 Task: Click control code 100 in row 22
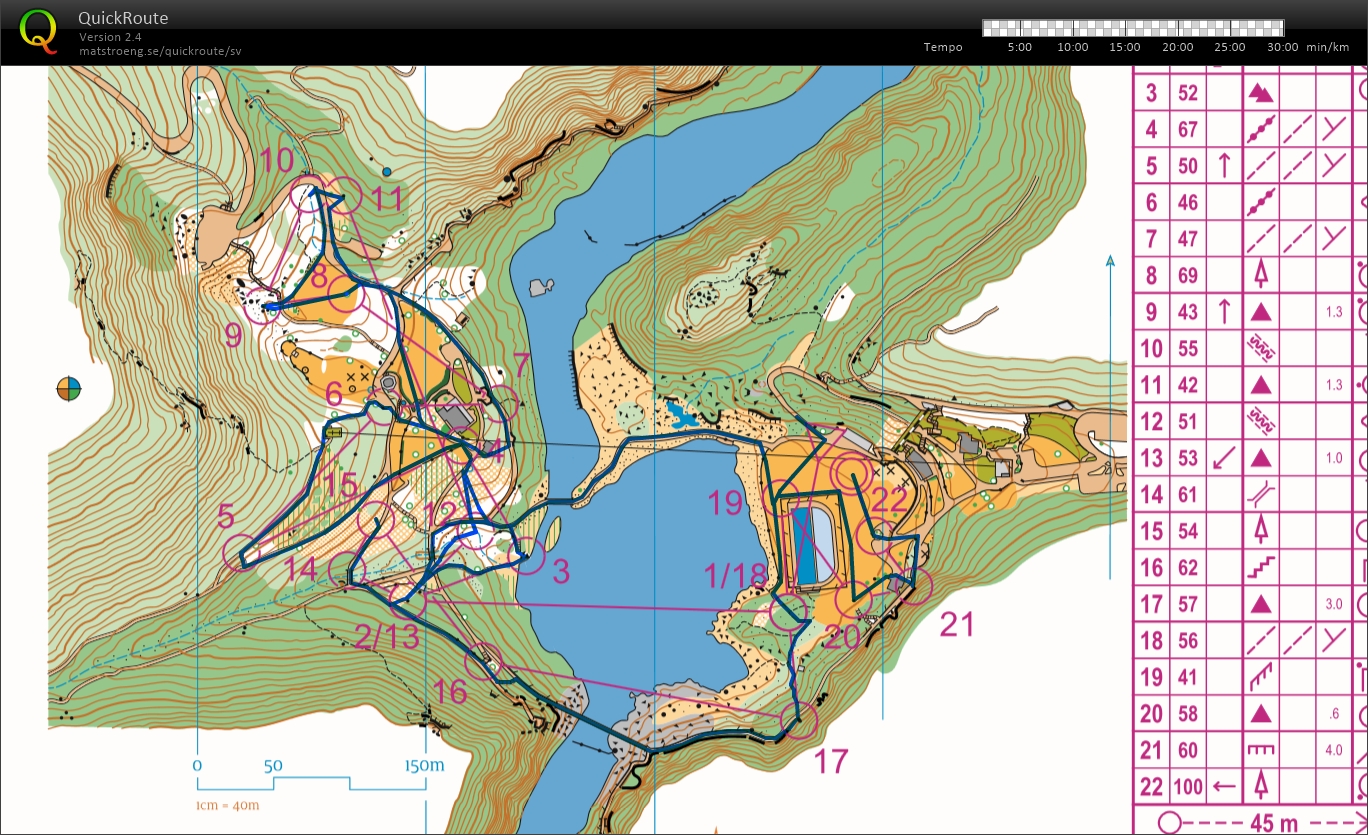(x=1188, y=786)
